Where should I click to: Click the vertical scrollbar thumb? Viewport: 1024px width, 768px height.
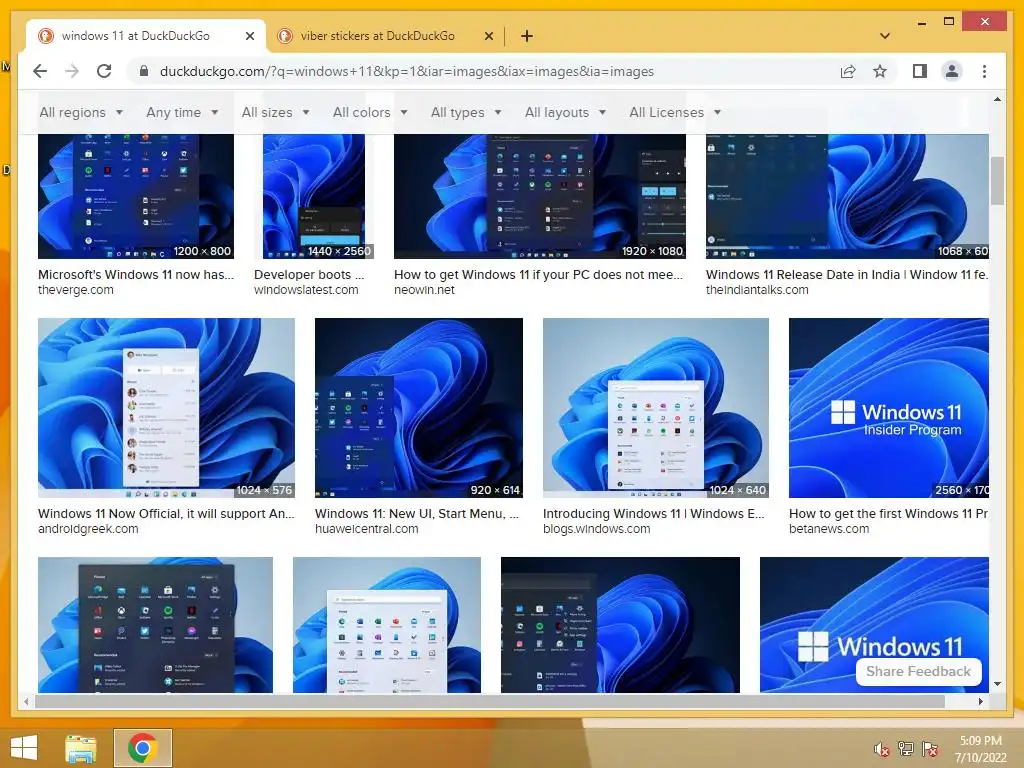[997, 181]
